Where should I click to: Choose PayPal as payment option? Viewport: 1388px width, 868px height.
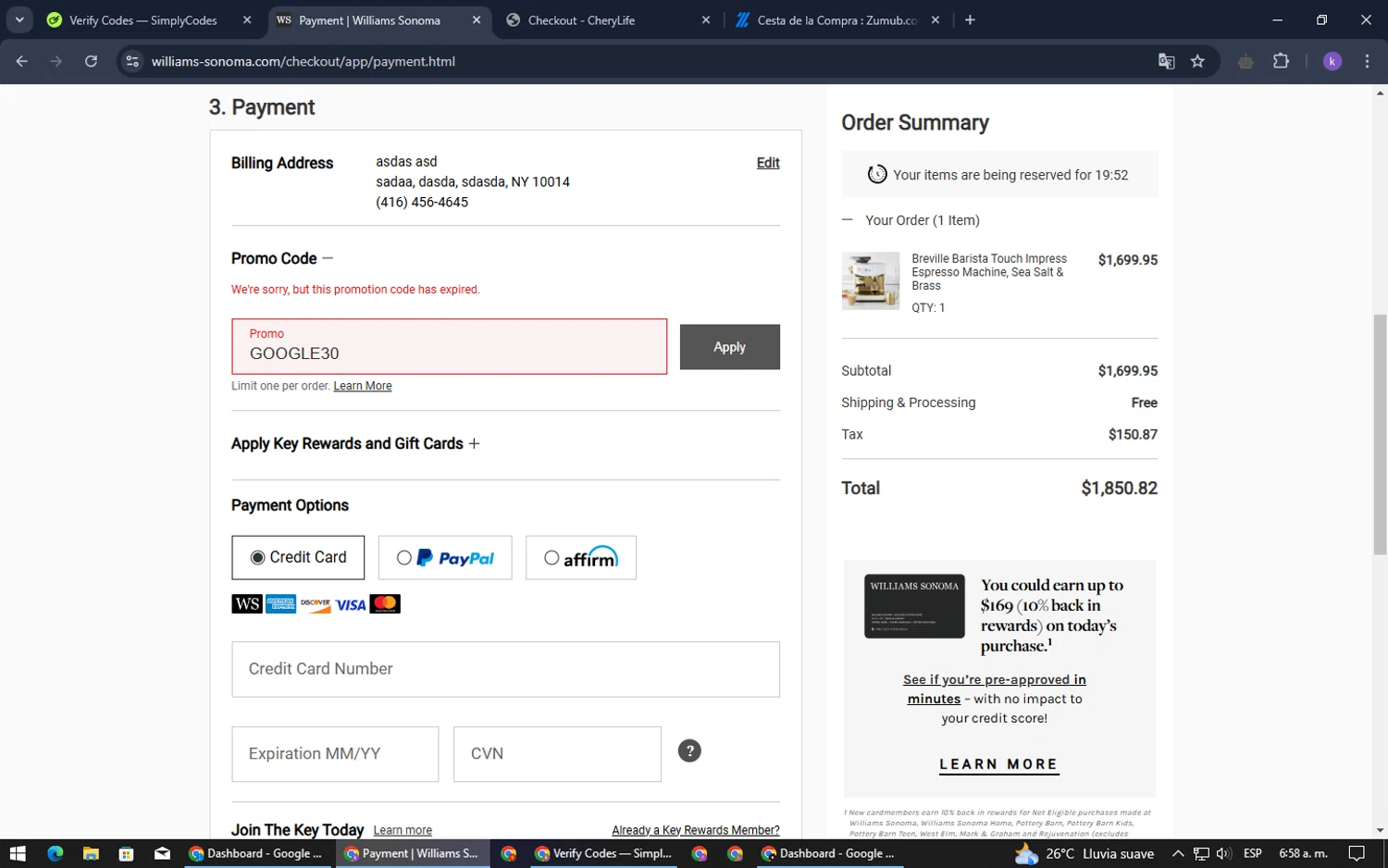tap(445, 558)
